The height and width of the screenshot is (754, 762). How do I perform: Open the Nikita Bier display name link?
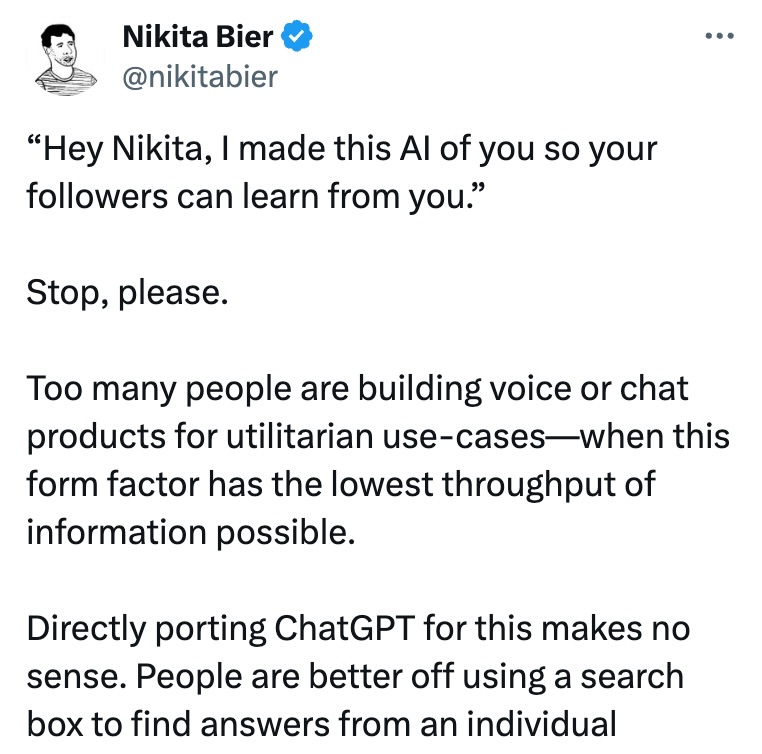point(197,36)
